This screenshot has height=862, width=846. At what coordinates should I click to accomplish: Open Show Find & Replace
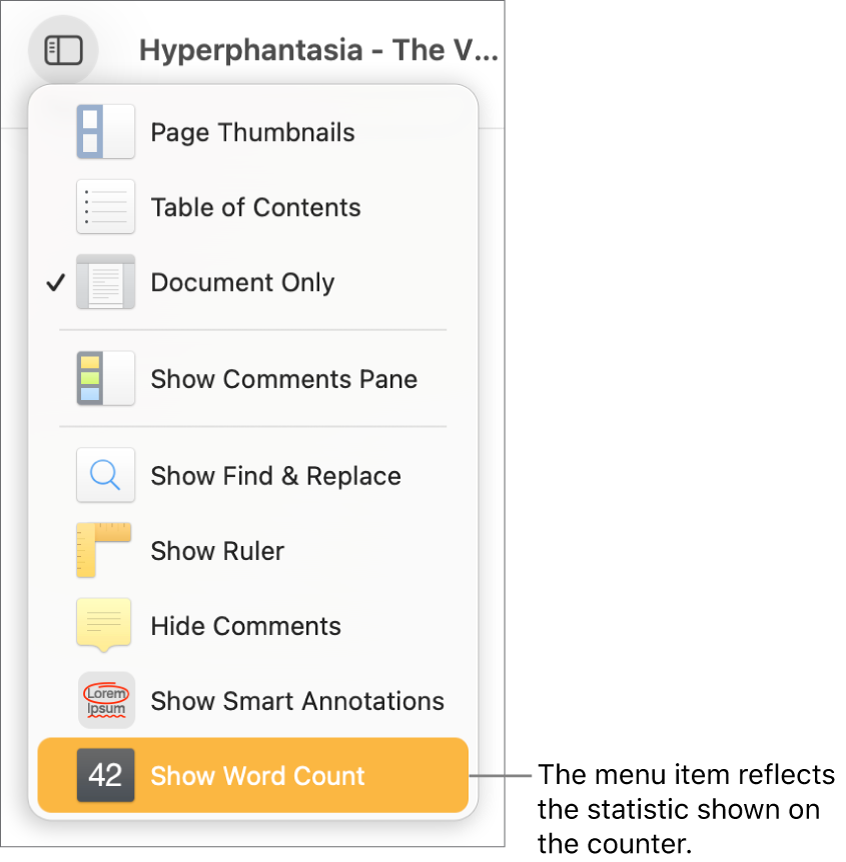pos(275,475)
